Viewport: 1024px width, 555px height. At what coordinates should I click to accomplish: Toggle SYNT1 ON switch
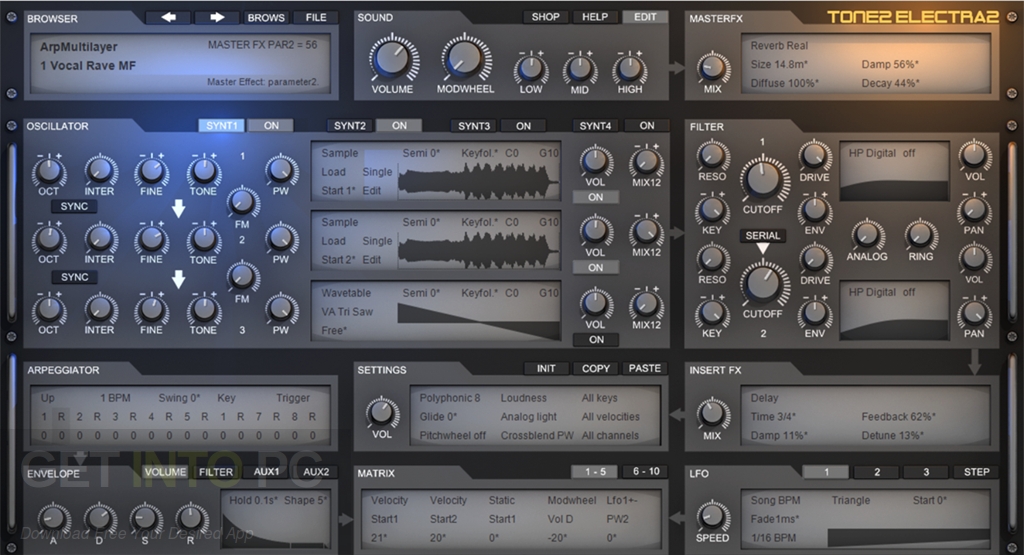[x=271, y=125]
